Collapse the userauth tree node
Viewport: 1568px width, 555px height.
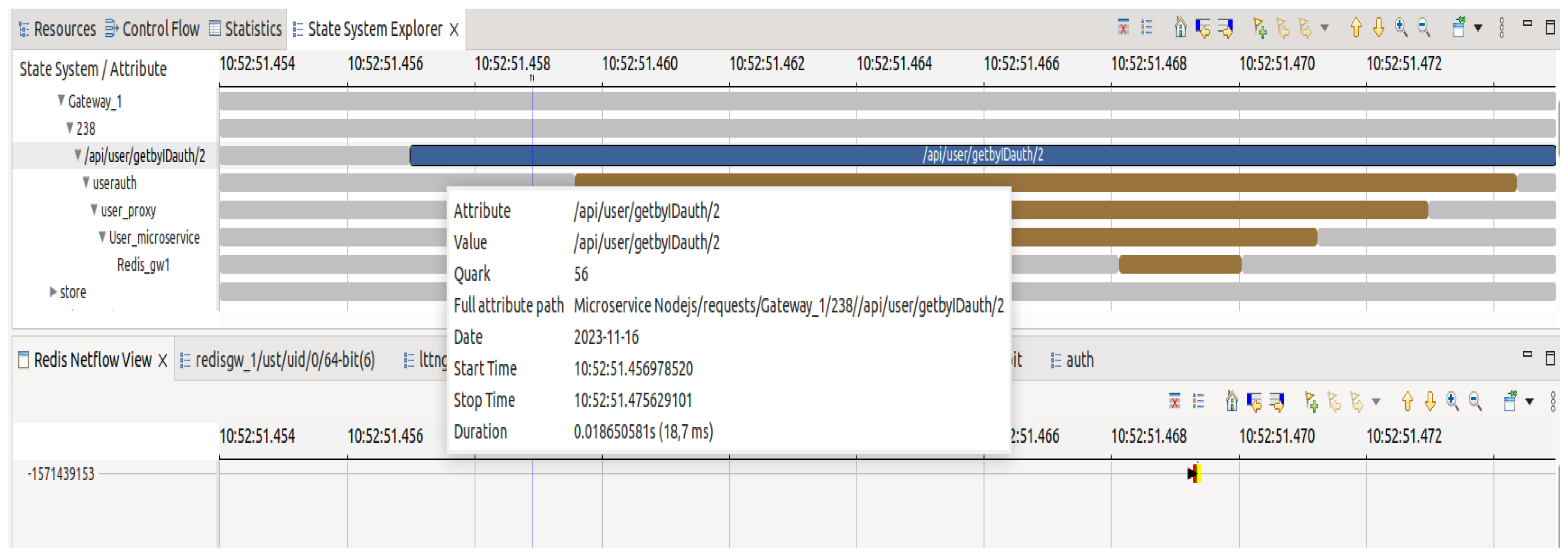point(86,182)
